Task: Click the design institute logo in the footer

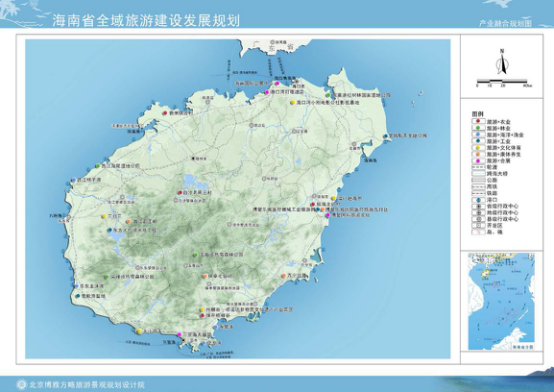Action: (x=22, y=384)
